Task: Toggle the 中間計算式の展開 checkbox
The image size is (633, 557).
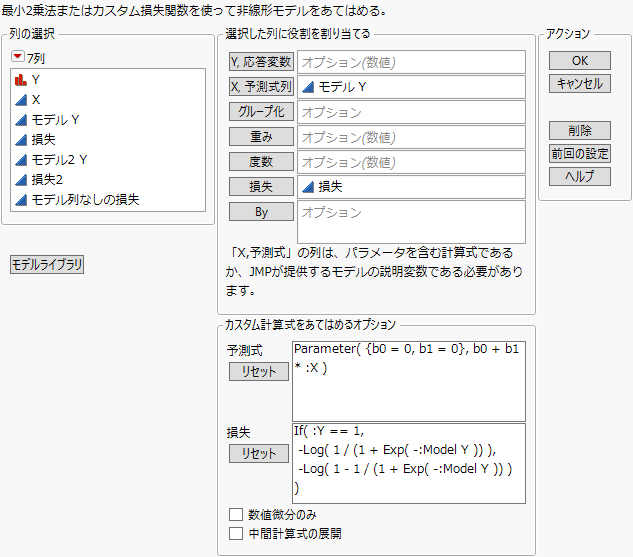Action: [x=236, y=534]
